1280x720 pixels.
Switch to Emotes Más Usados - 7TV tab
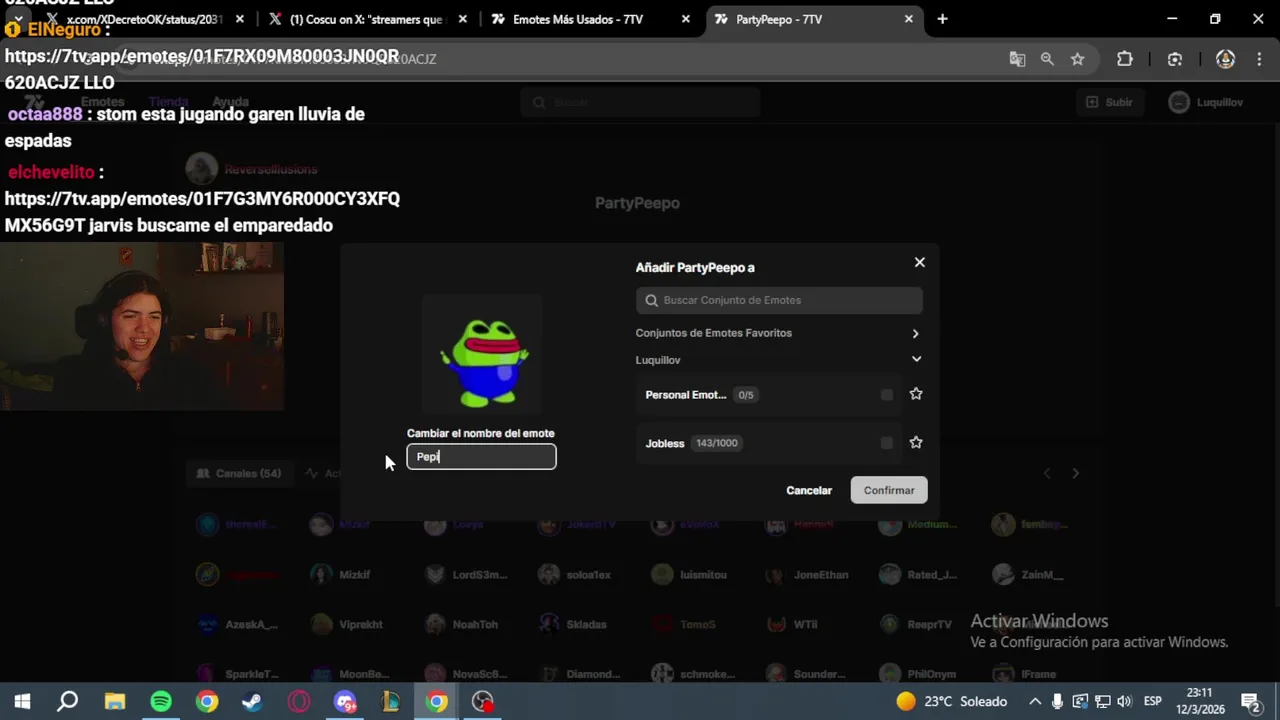click(589, 19)
